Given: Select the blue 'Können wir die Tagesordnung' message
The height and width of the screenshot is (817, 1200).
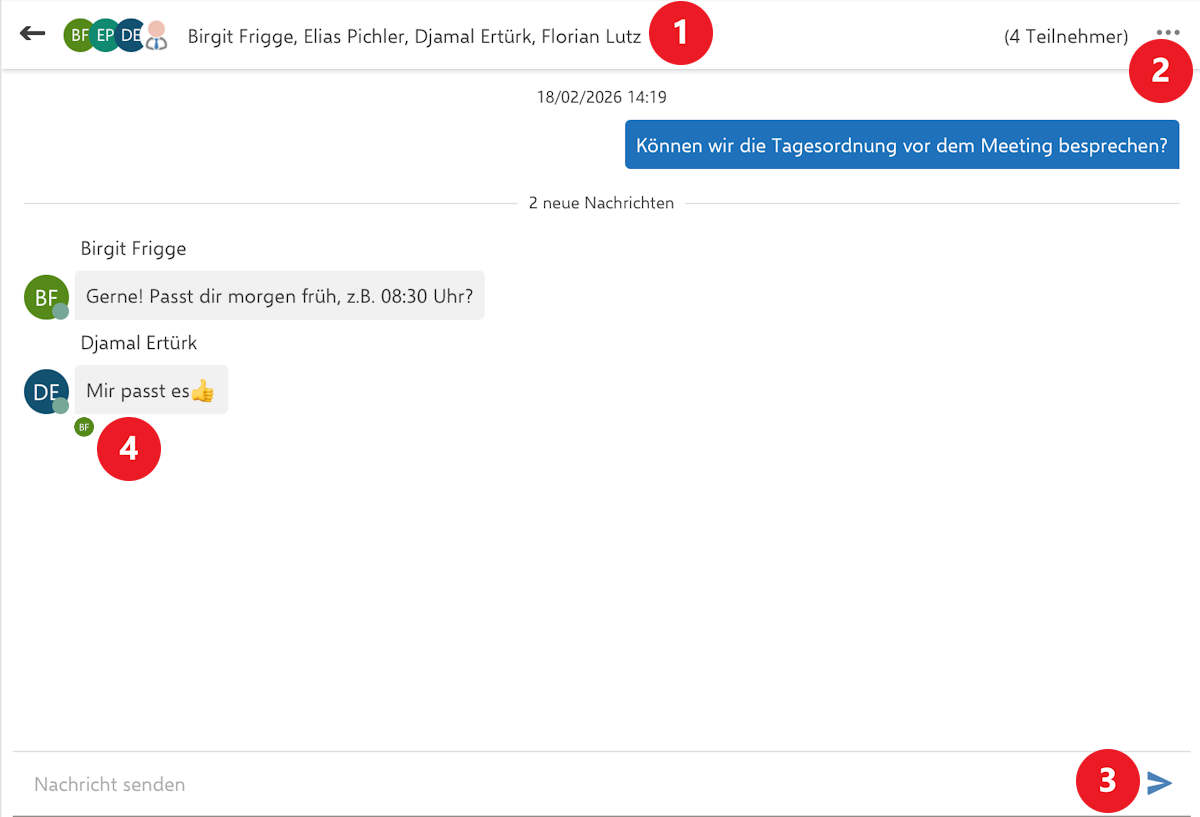Looking at the screenshot, I should coord(901,145).
